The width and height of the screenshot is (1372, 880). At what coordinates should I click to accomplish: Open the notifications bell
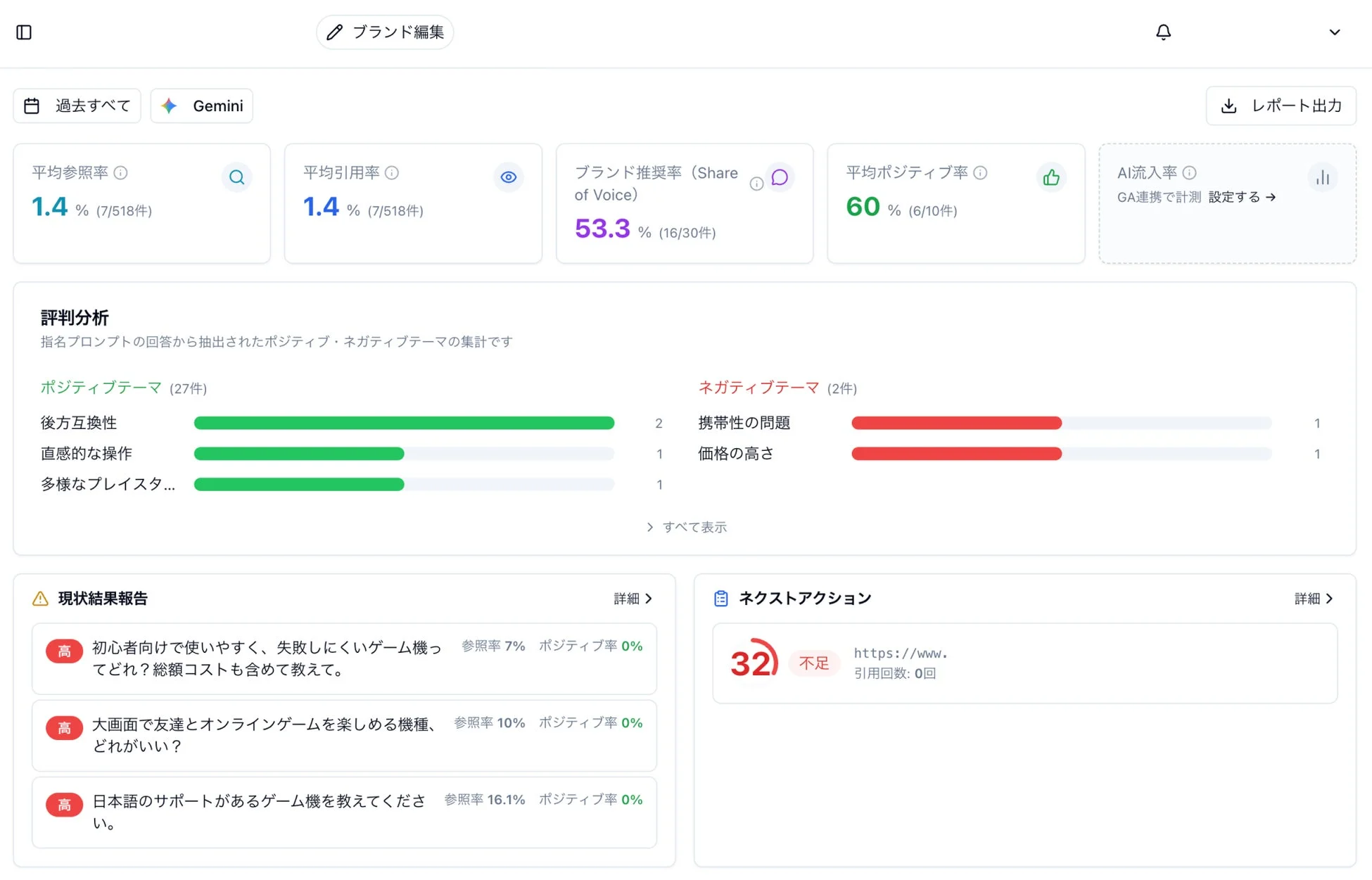1164,32
